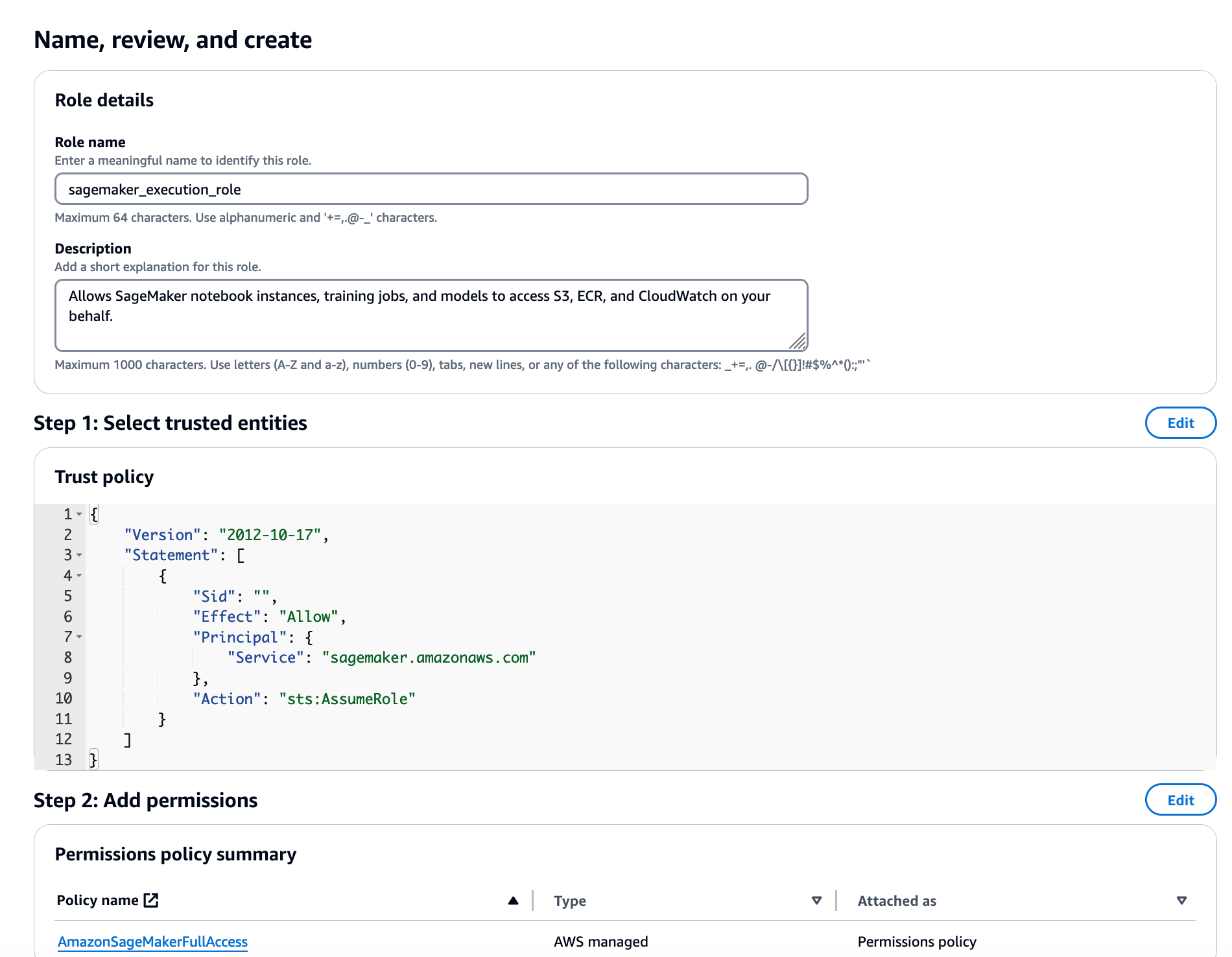The width and height of the screenshot is (1232, 957).
Task: Click the Policy name column header
Action: click(97, 901)
